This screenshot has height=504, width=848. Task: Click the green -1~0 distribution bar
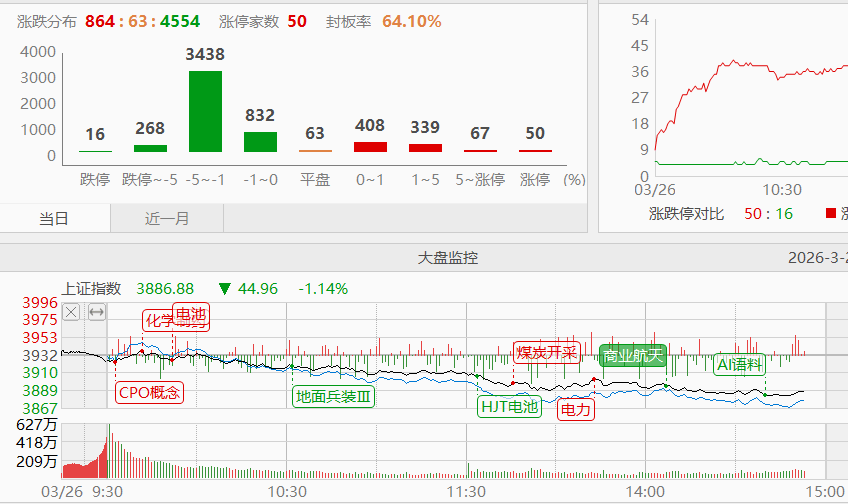260,142
